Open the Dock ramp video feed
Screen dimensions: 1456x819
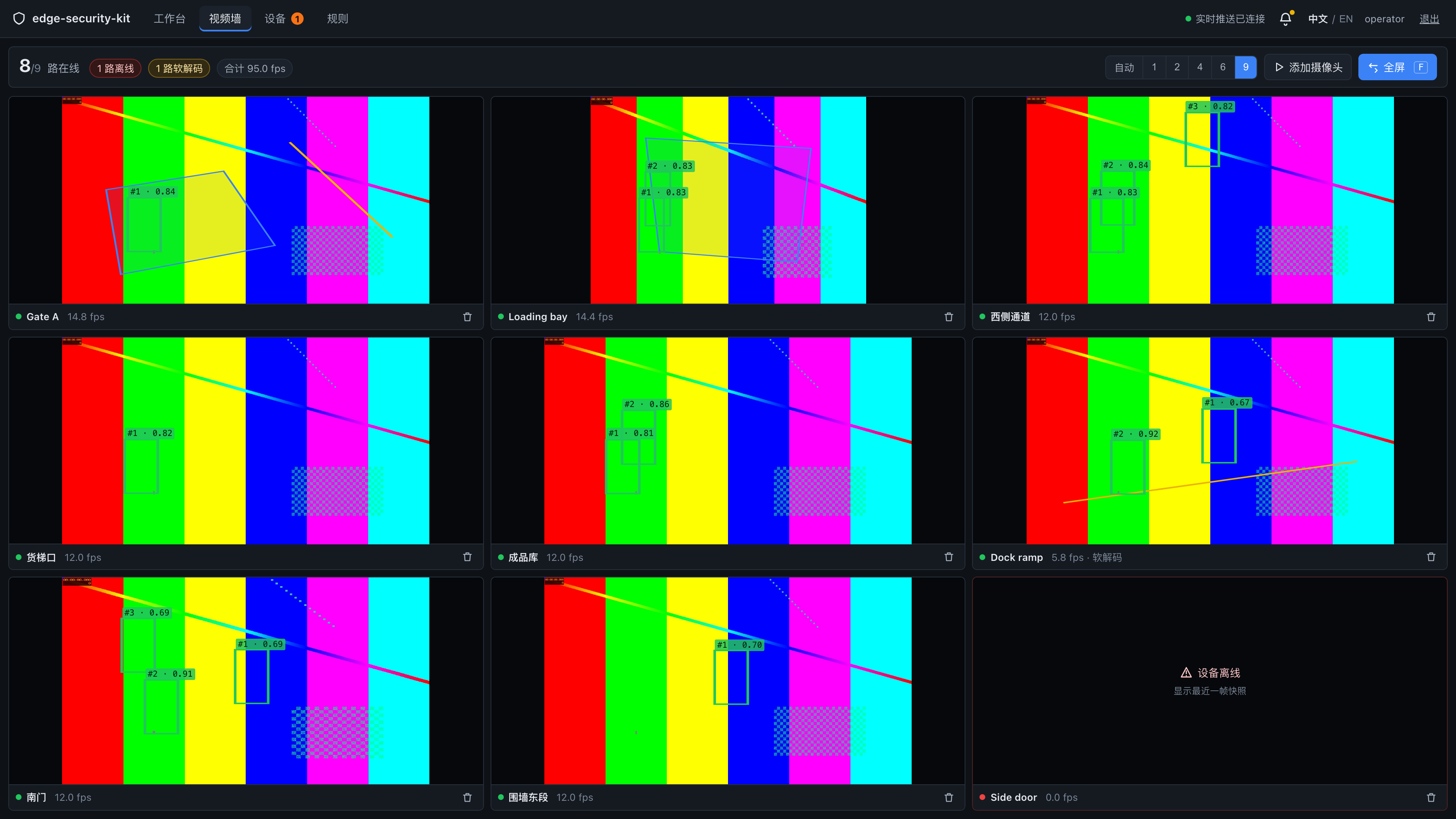(x=1209, y=441)
